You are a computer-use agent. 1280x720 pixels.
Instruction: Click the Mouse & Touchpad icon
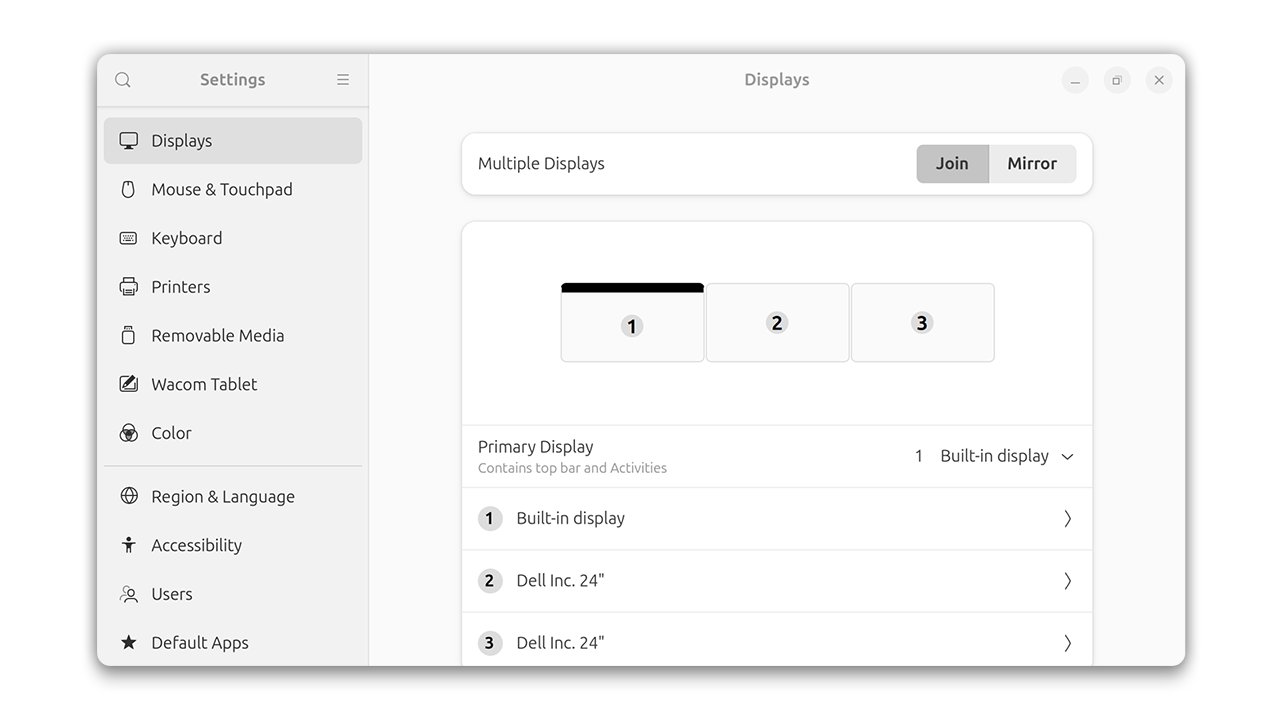click(x=128, y=189)
